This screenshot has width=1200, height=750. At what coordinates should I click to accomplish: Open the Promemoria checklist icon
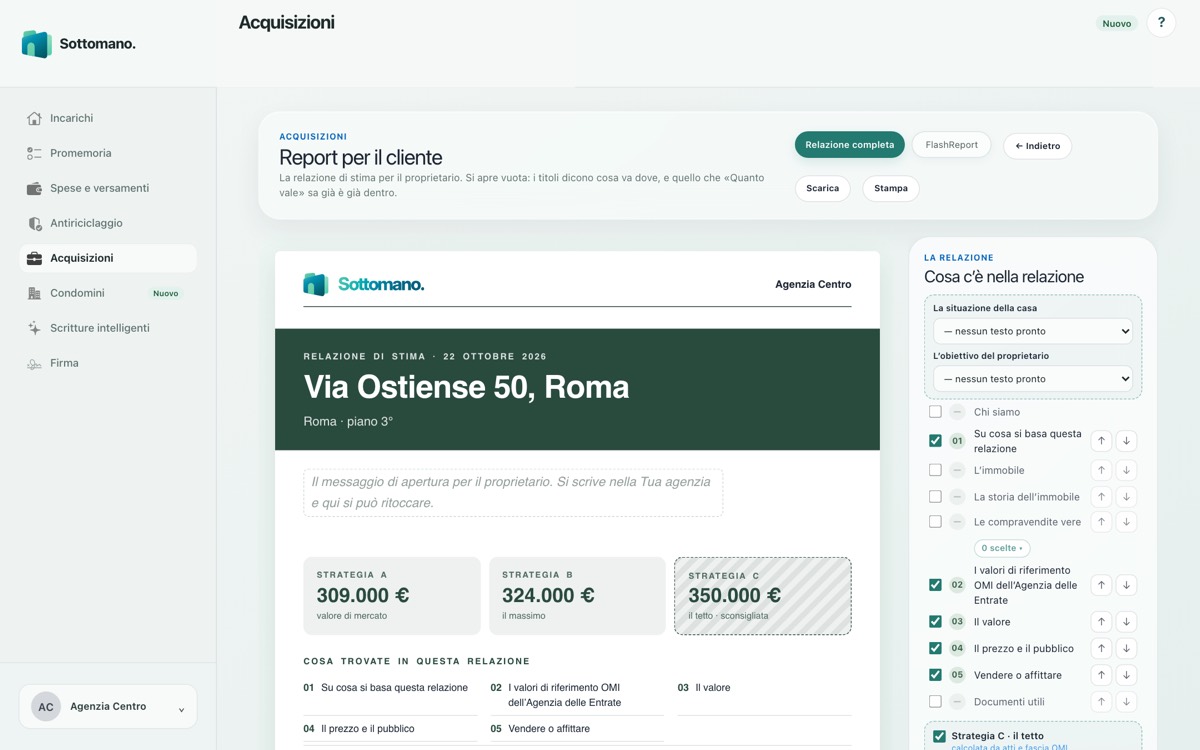[34, 153]
